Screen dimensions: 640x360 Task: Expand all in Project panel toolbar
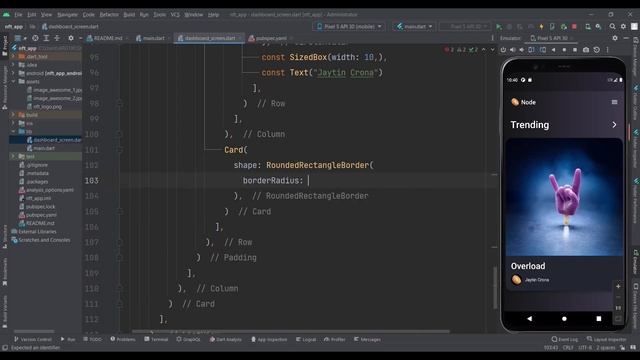click(x=46, y=38)
